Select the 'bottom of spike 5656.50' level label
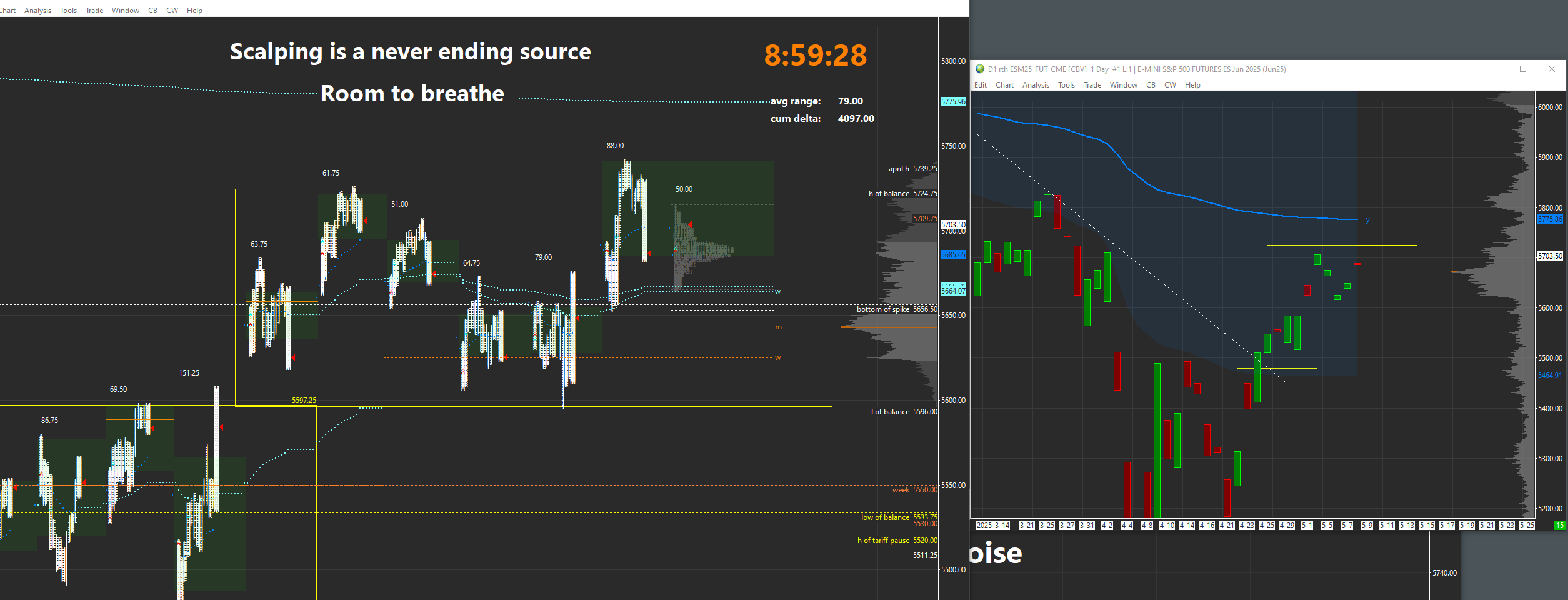Image resolution: width=1568 pixels, height=600 pixels. click(x=897, y=309)
